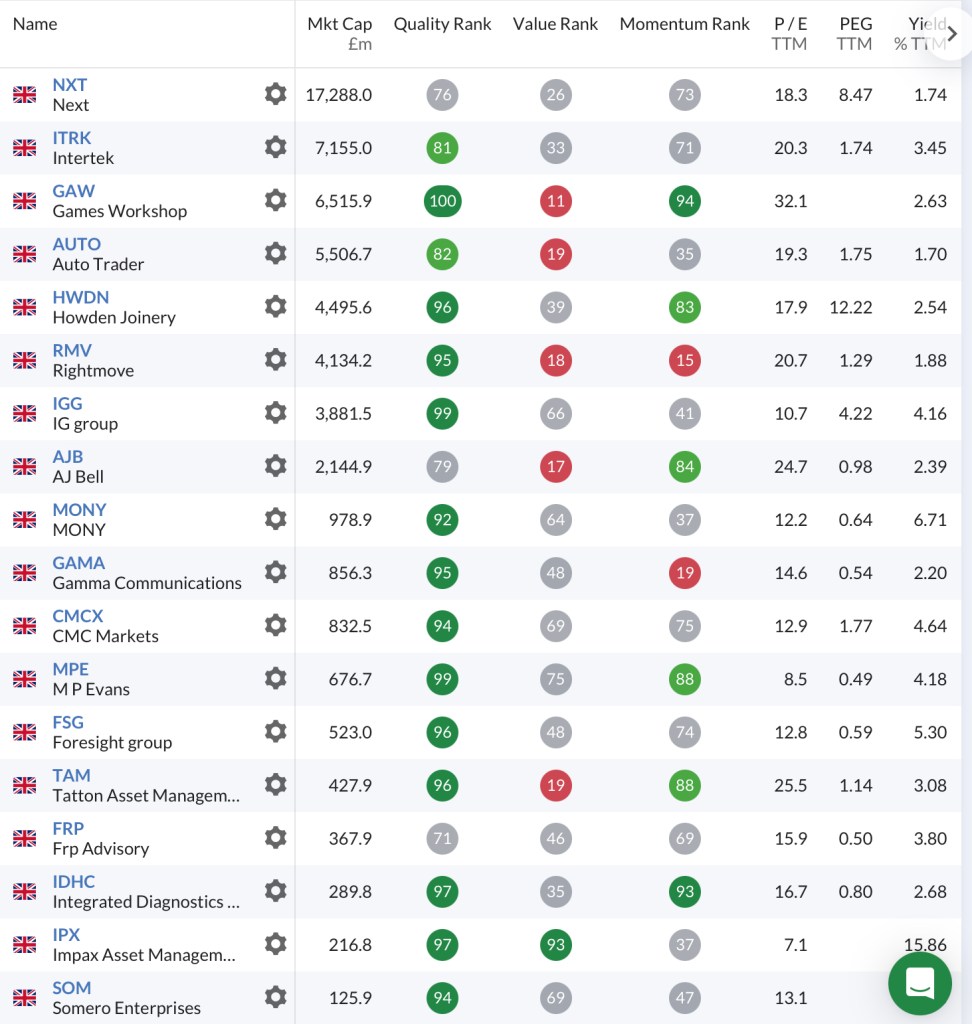Open the IDHC ticker link
Screen dimensions: 972x1024
[74, 881]
